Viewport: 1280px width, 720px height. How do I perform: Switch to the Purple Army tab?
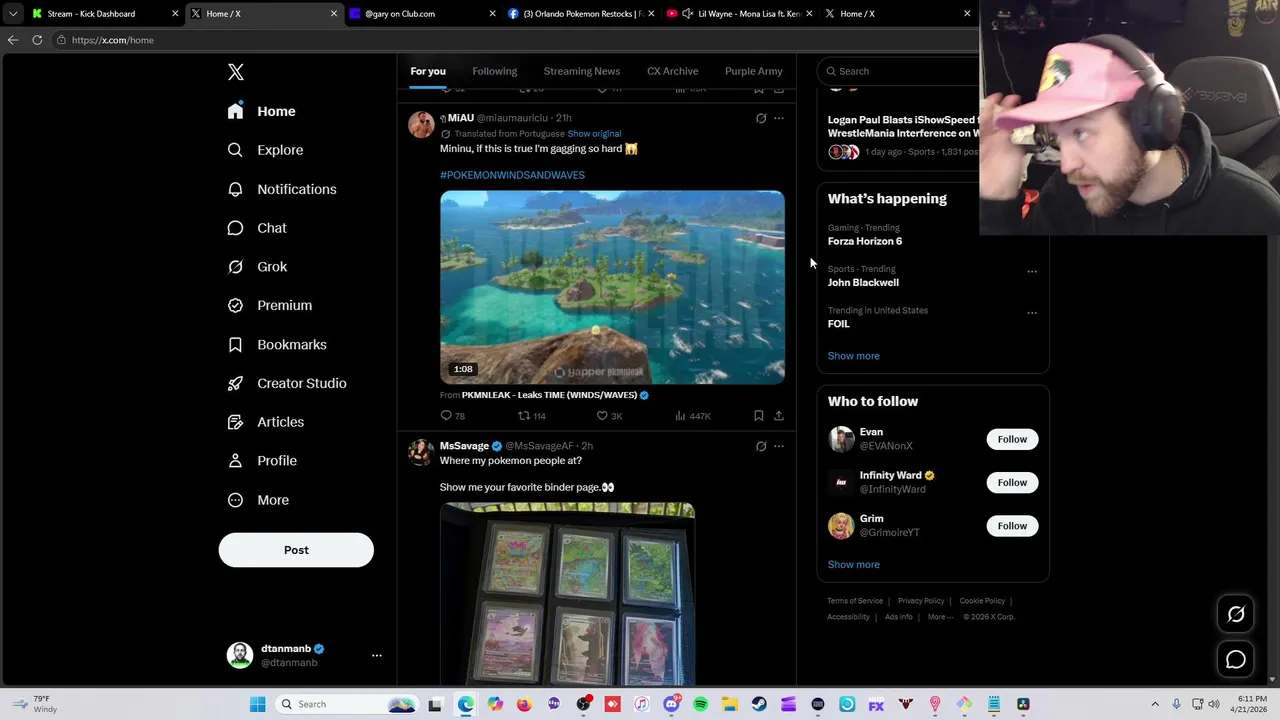tap(754, 71)
